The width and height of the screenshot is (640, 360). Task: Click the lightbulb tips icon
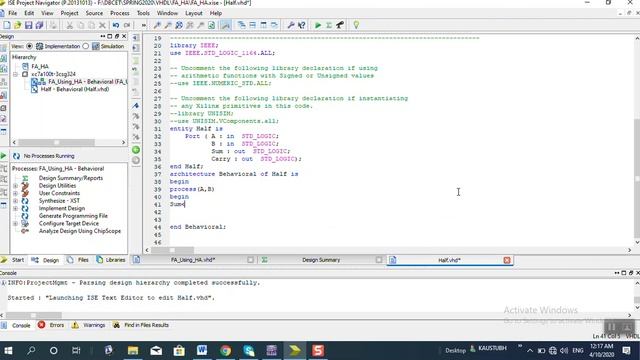[x=356, y=25]
